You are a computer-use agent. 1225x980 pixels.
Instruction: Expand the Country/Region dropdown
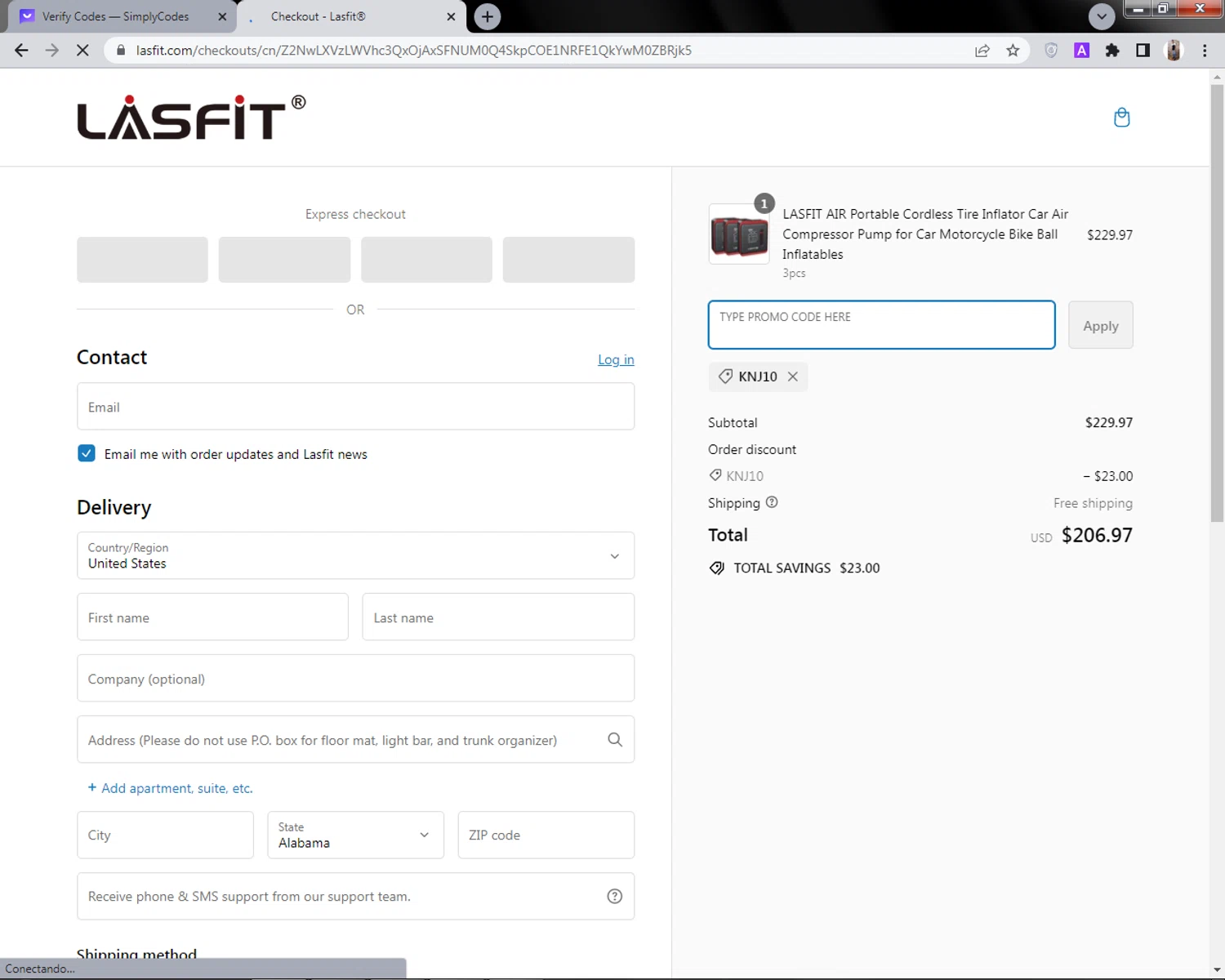coord(355,556)
